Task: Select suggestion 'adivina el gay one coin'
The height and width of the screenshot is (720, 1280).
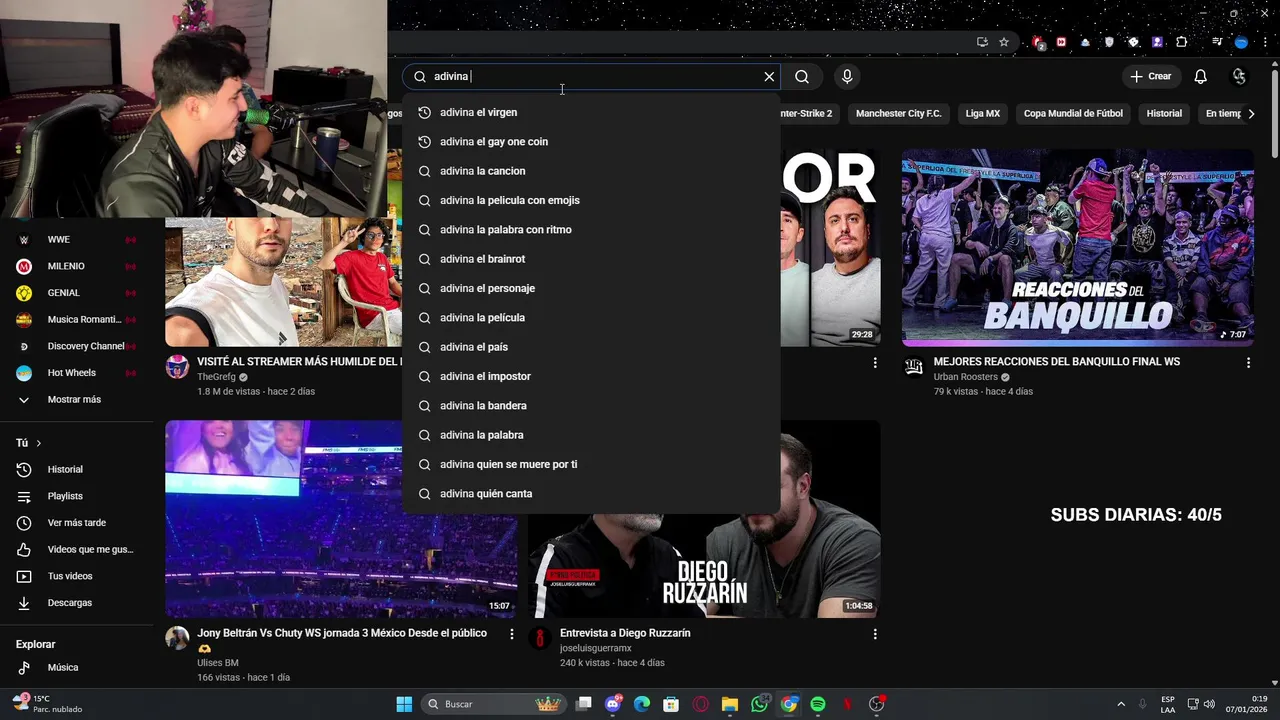Action: (591, 142)
